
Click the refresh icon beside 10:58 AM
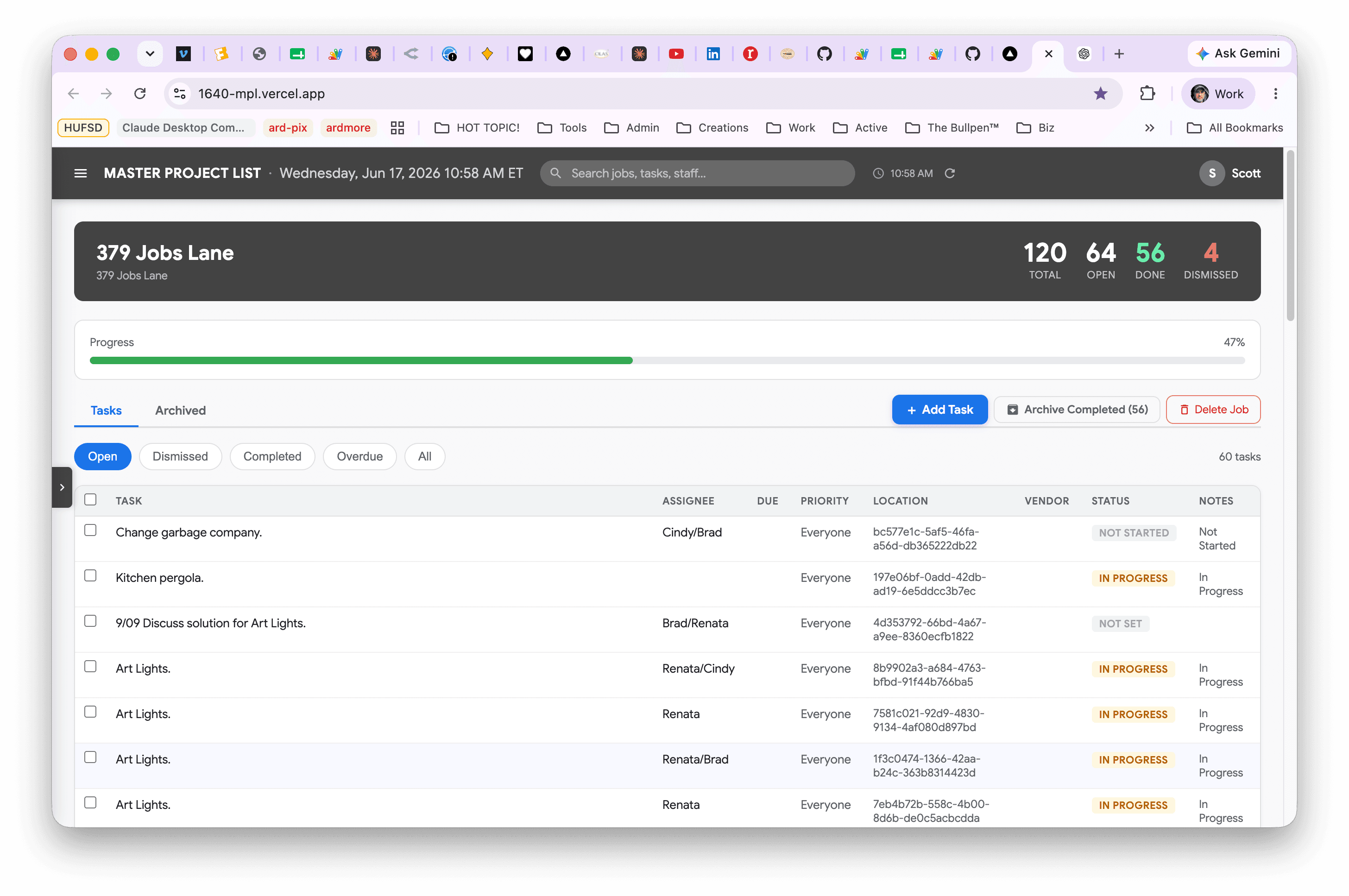pos(950,173)
